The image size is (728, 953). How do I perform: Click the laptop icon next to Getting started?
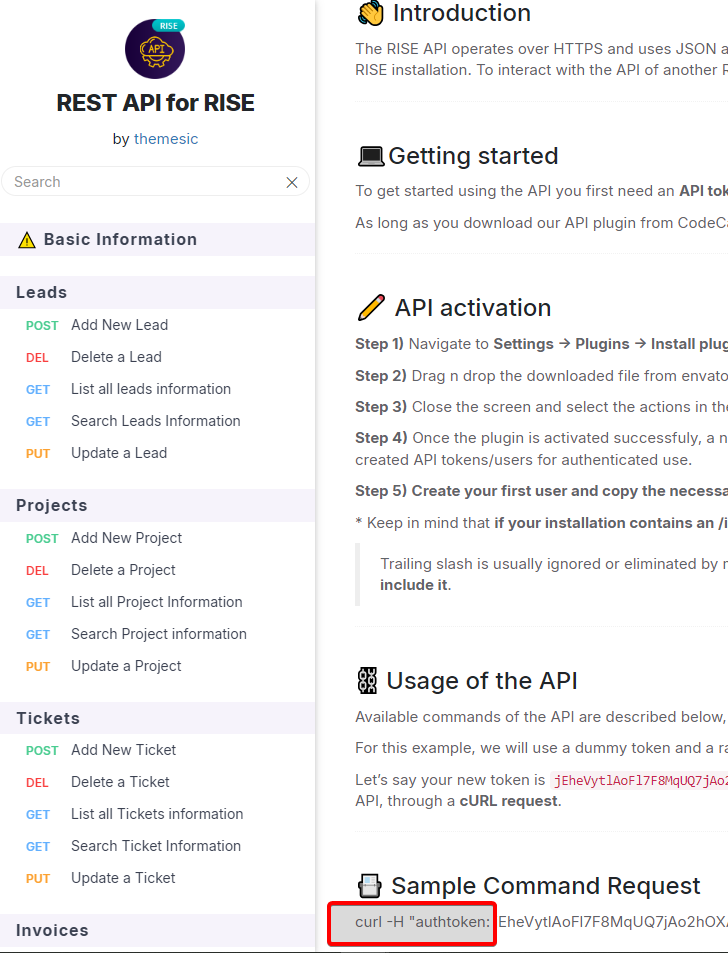[370, 157]
